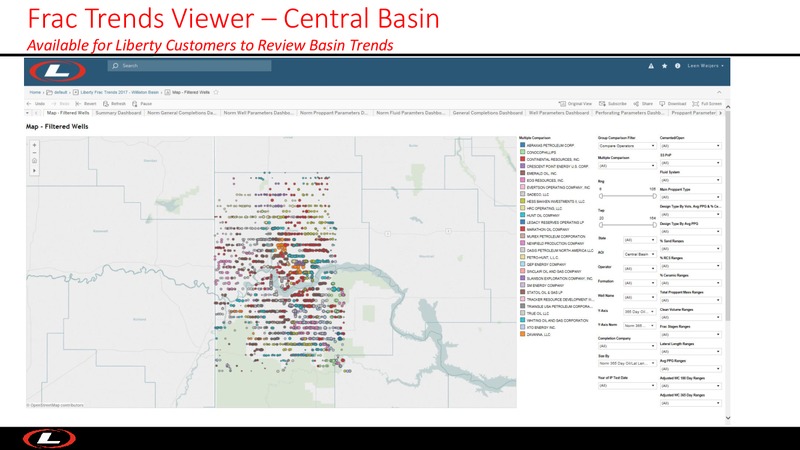Image resolution: width=800 pixels, height=450 pixels.
Task: Subscribe to this view
Action: pos(613,104)
